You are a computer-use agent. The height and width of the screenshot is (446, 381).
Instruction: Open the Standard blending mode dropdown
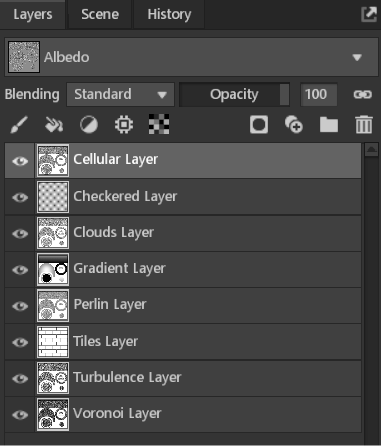pyautogui.click(x=120, y=95)
